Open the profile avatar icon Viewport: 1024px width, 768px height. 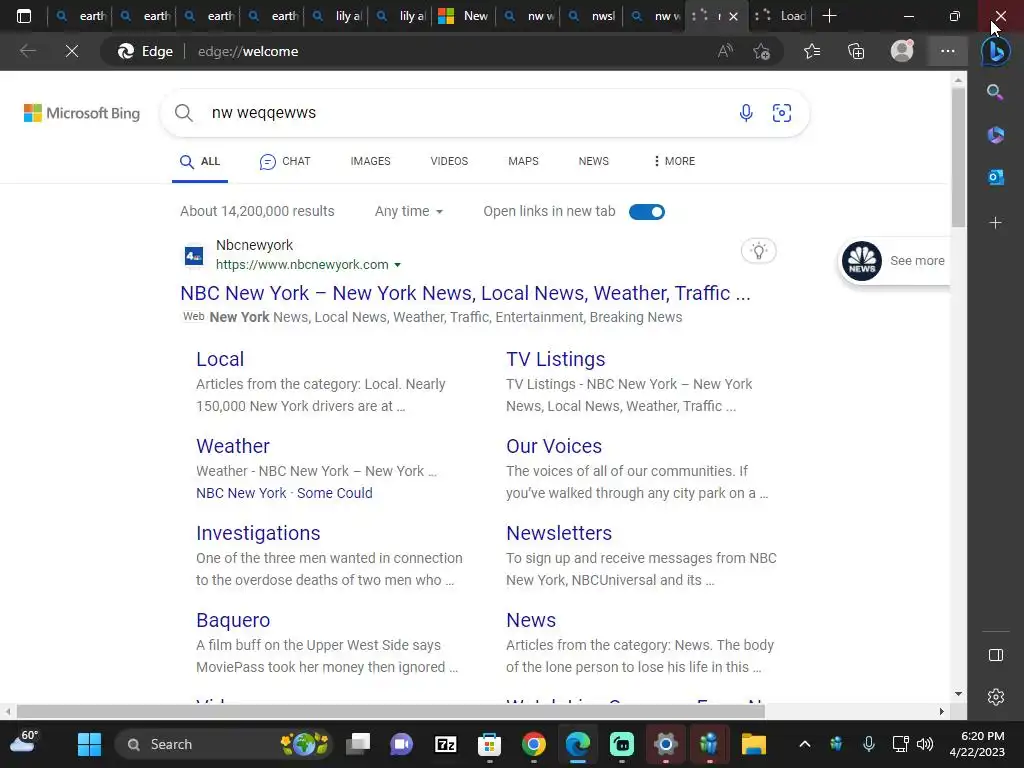[x=902, y=51]
